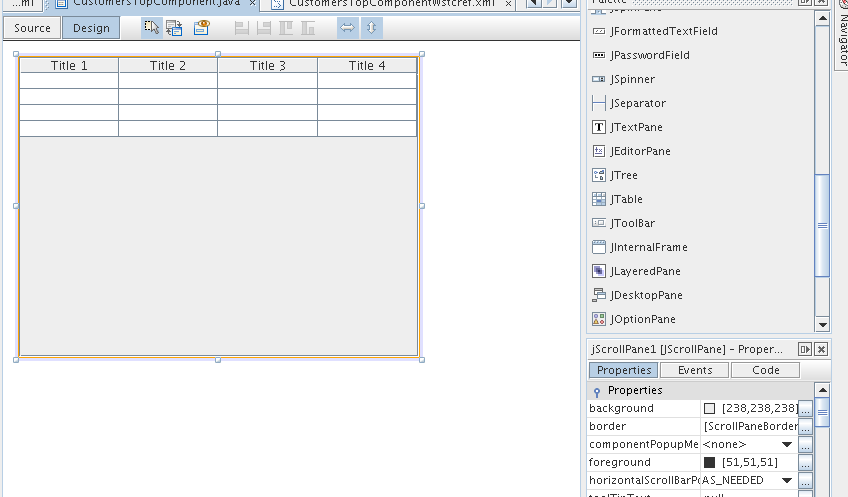This screenshot has width=848, height=497.
Task: Open the horizontalScrollBarPolicy dropdown
Action: point(787,480)
